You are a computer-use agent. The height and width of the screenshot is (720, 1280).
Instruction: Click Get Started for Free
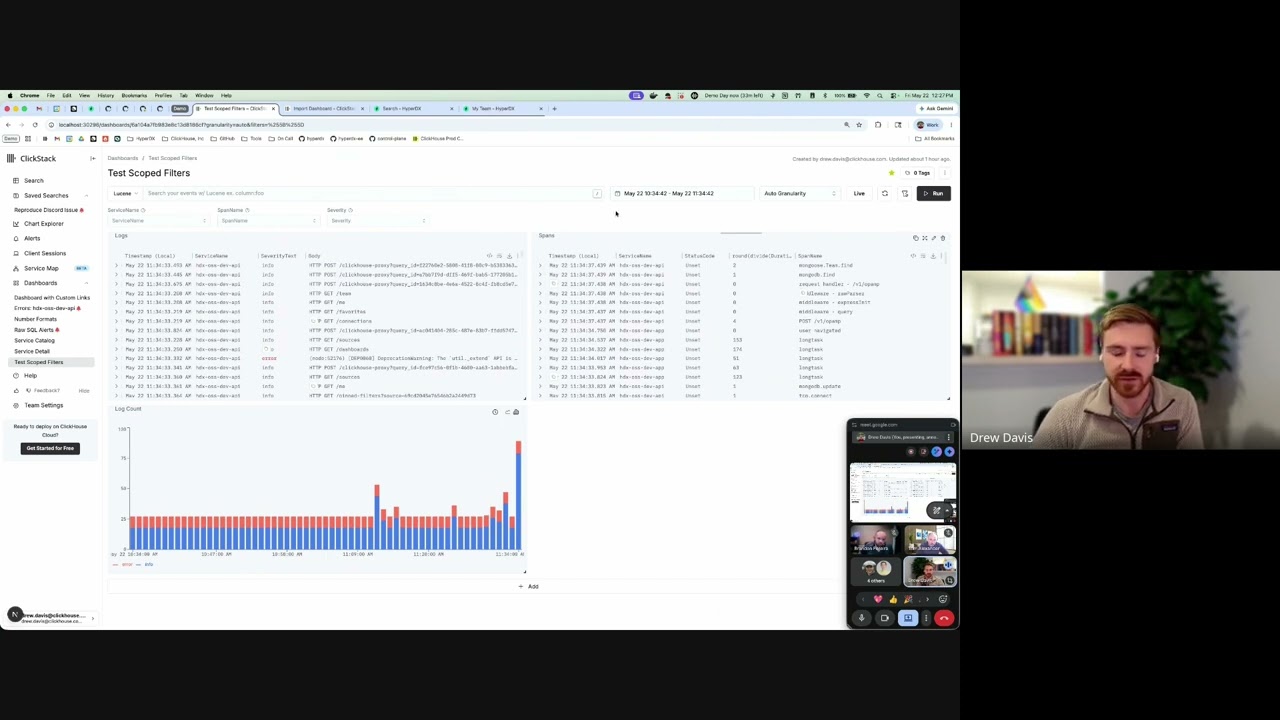[50, 448]
